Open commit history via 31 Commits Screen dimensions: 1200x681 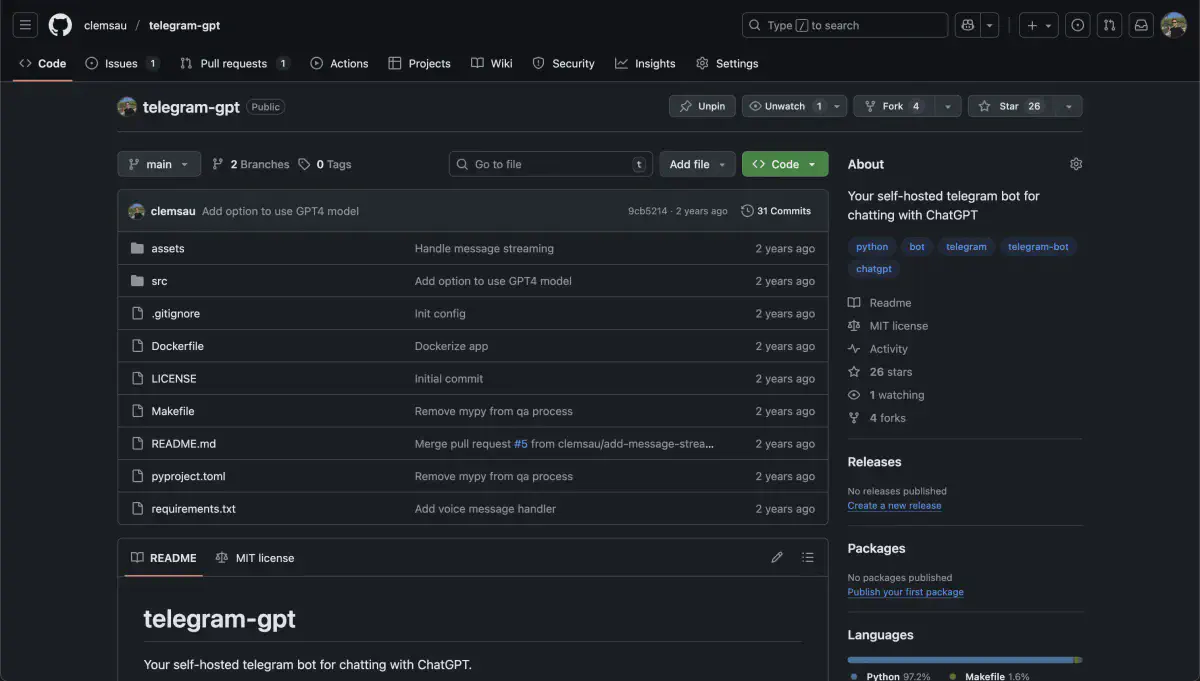tap(776, 211)
